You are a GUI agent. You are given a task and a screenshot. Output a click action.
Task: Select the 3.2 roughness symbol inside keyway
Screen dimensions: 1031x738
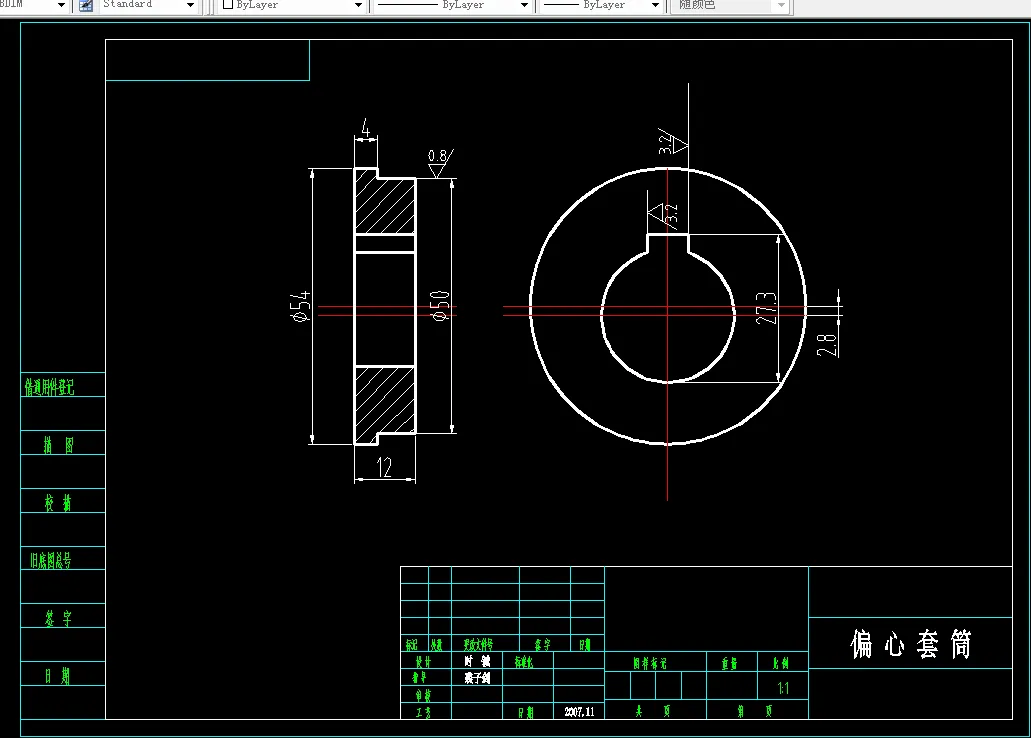pyautogui.click(x=664, y=214)
